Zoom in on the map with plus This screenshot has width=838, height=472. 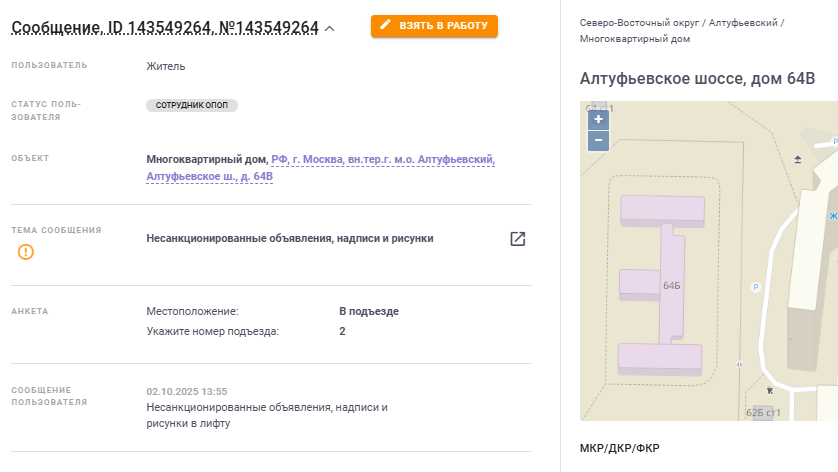(x=599, y=120)
